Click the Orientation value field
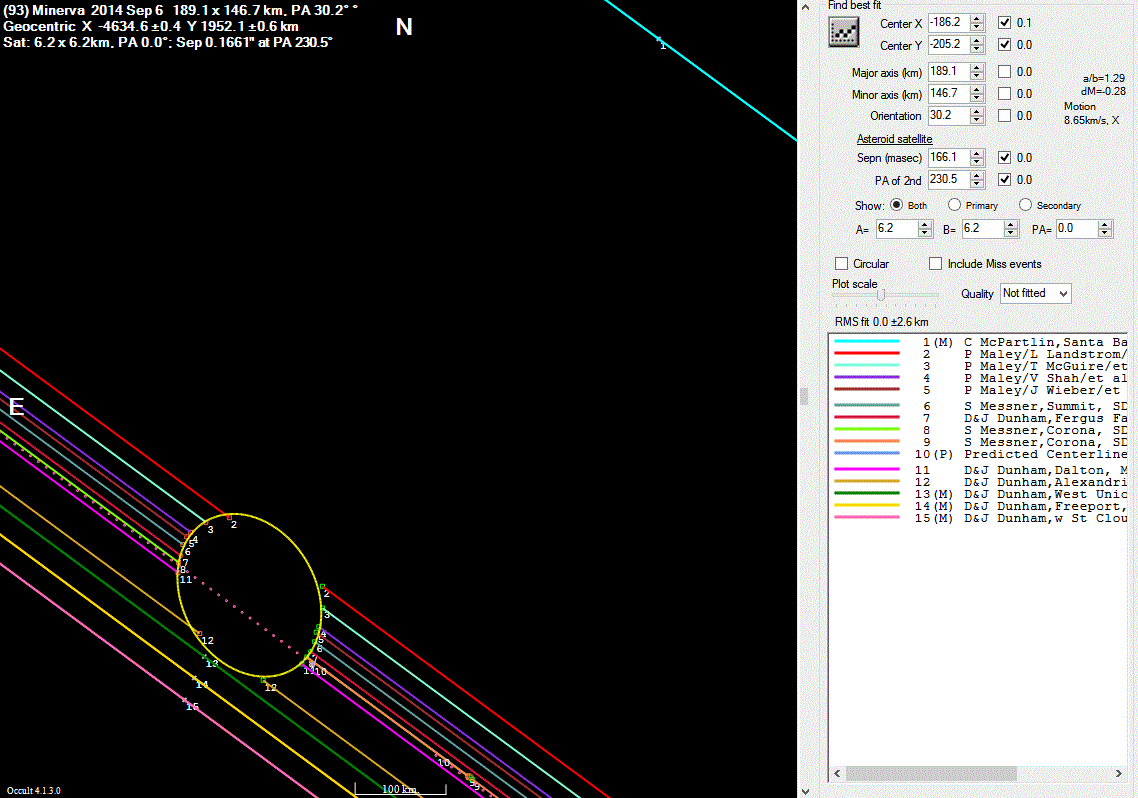 (949, 115)
